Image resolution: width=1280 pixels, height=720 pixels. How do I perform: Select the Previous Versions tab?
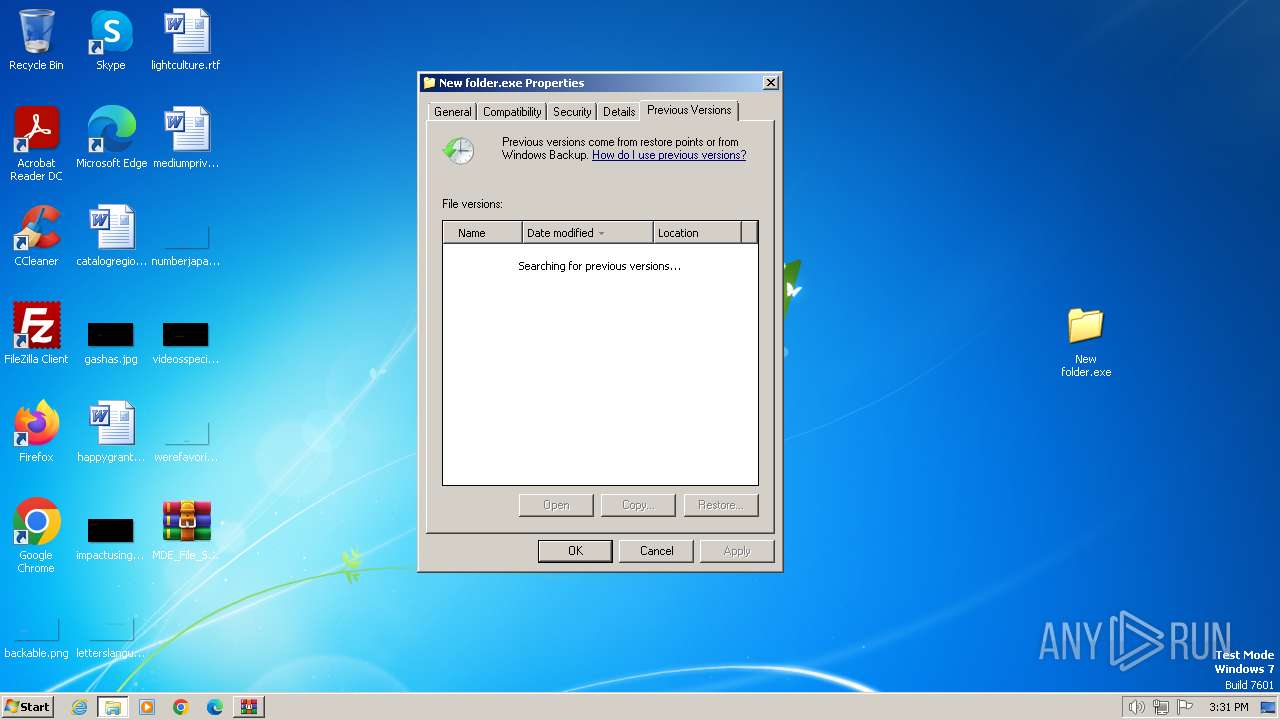point(689,110)
